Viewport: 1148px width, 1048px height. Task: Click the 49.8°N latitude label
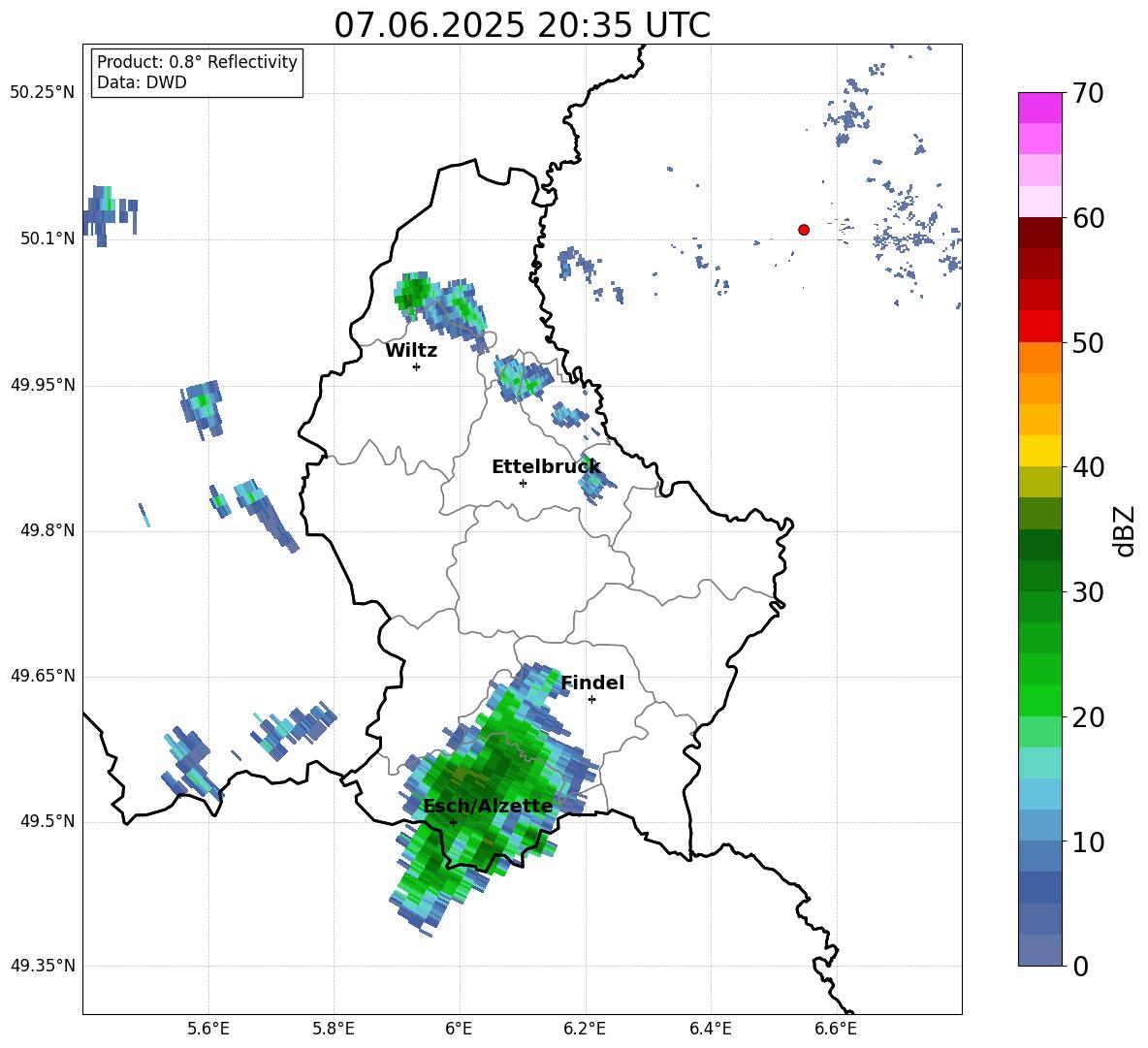pos(47,530)
